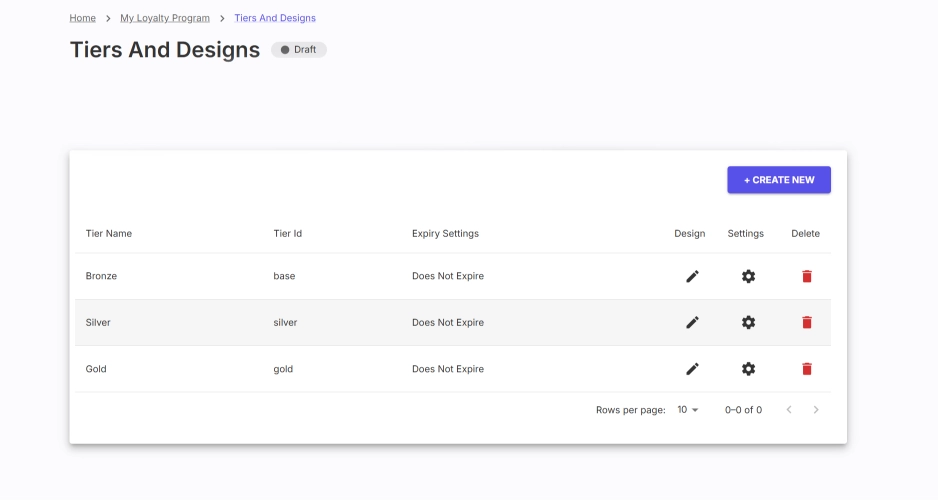Click the Expiry Settings column header
This screenshot has height=500, width=938.
446,233
